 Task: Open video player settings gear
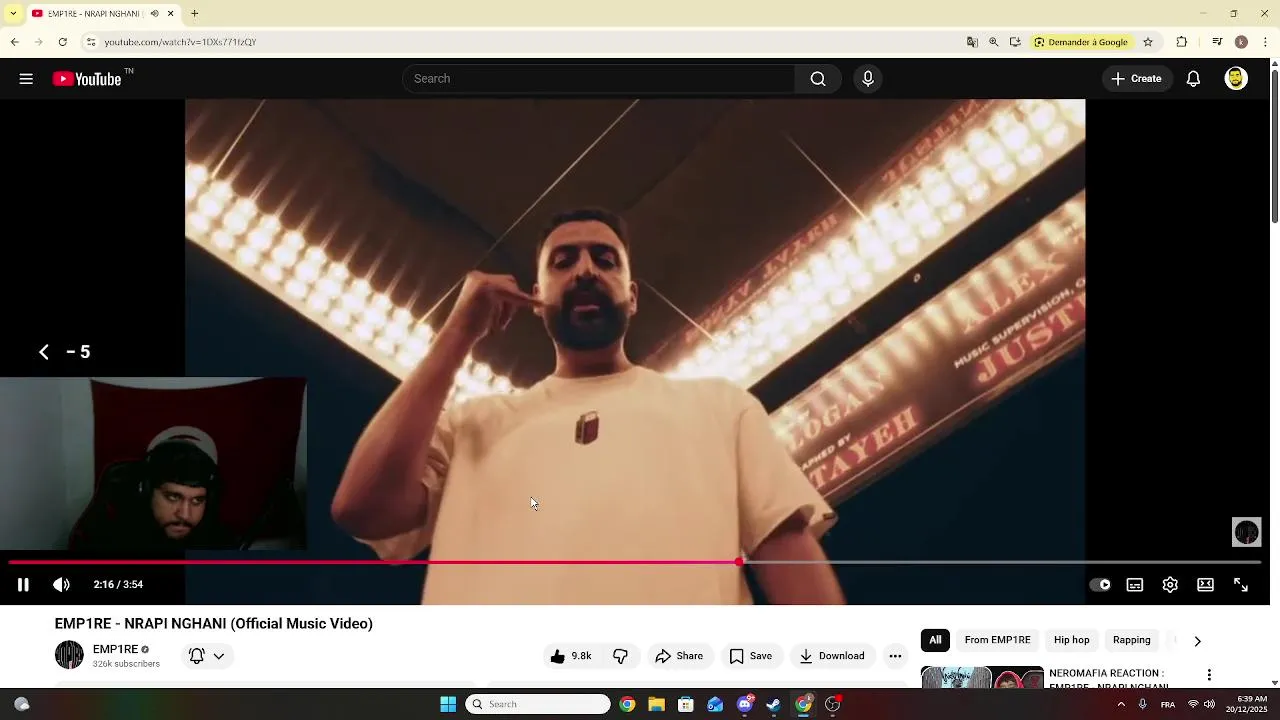[x=1170, y=585]
